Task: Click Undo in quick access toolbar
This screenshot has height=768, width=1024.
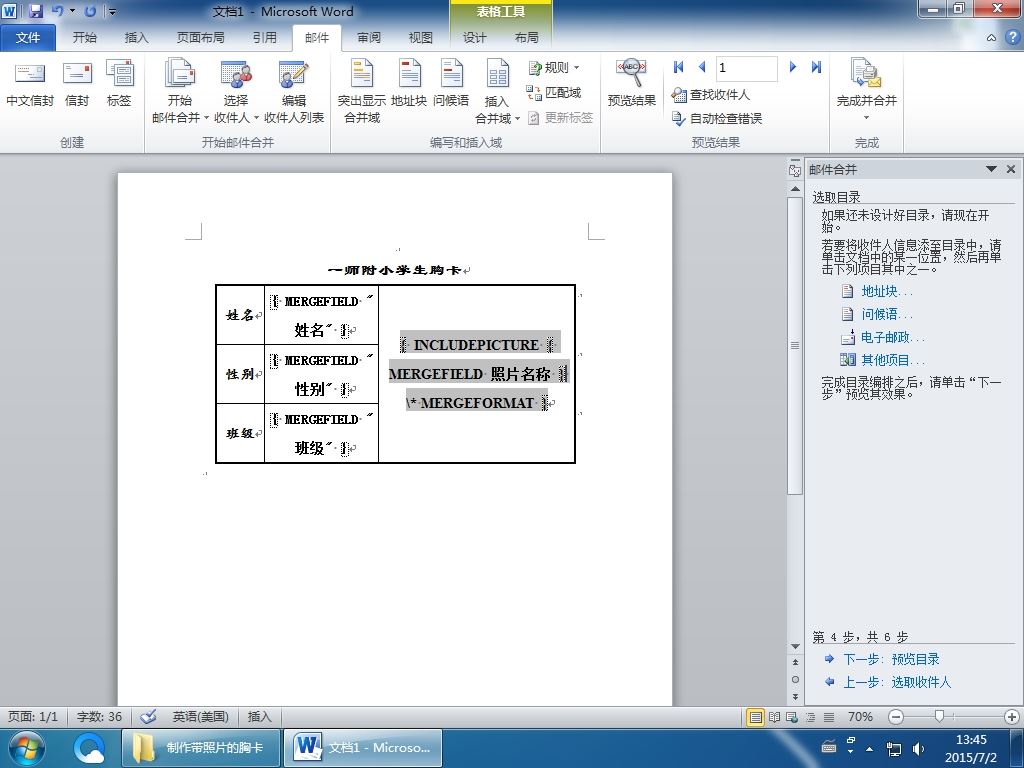Action: coord(57,11)
